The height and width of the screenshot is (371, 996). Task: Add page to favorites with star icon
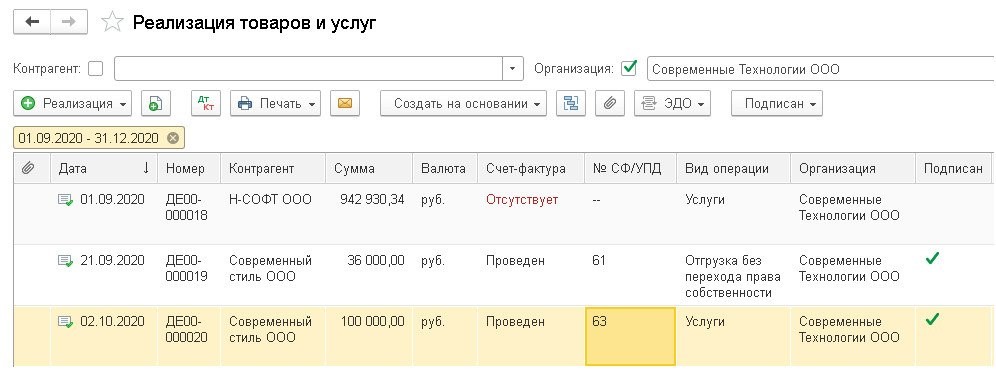[112, 23]
